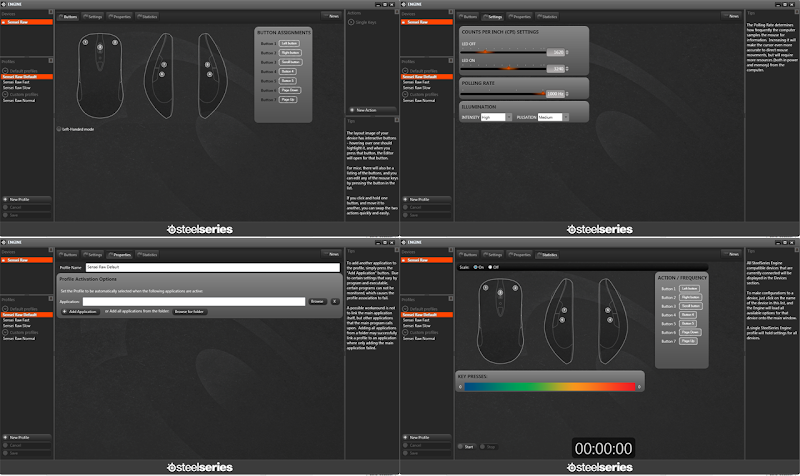The width and height of the screenshot is (800, 476).
Task: Expand Single Keys in the Actions panel
Action: pos(351,22)
